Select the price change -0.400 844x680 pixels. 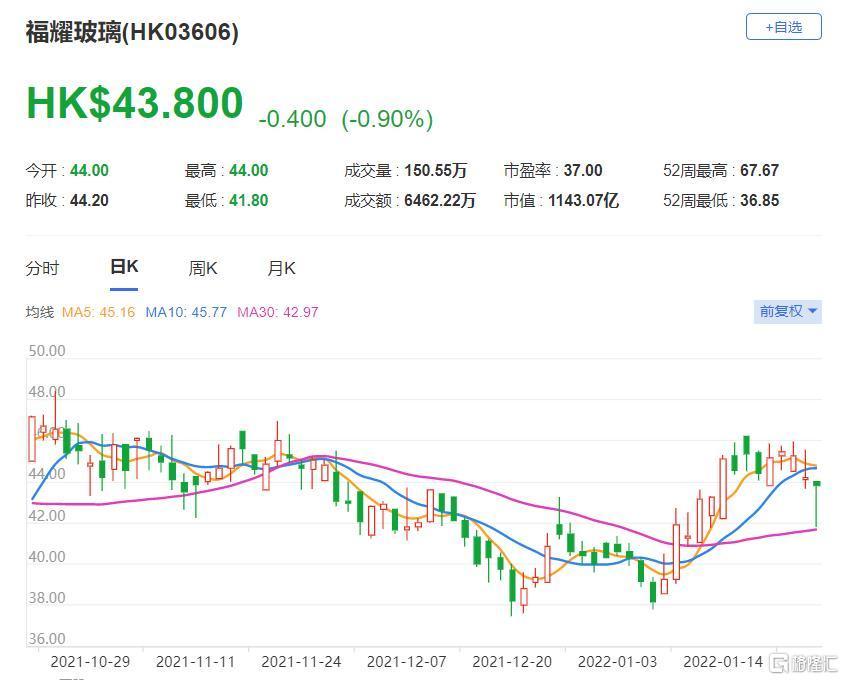click(x=292, y=119)
